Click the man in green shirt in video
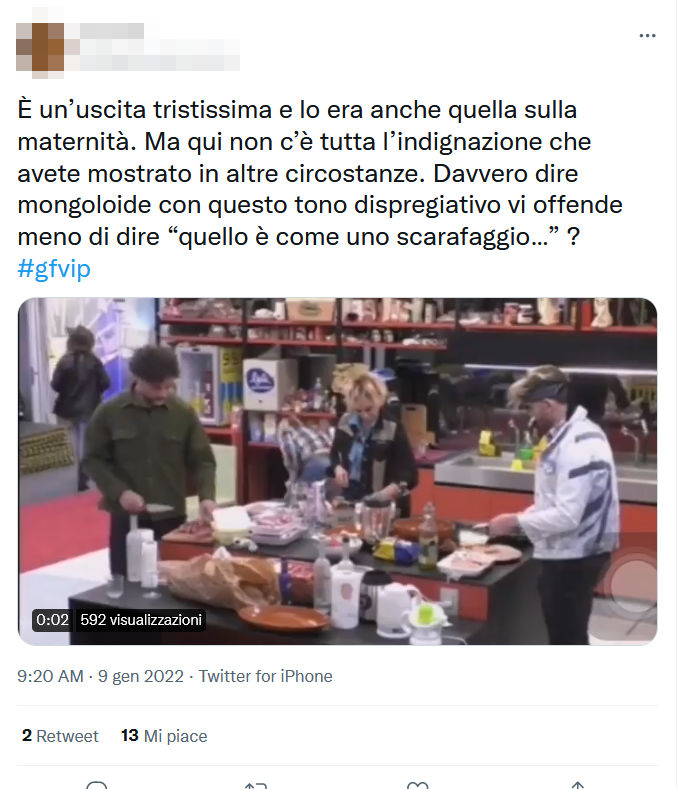Viewport: 679px width, 789px height. pos(148,453)
